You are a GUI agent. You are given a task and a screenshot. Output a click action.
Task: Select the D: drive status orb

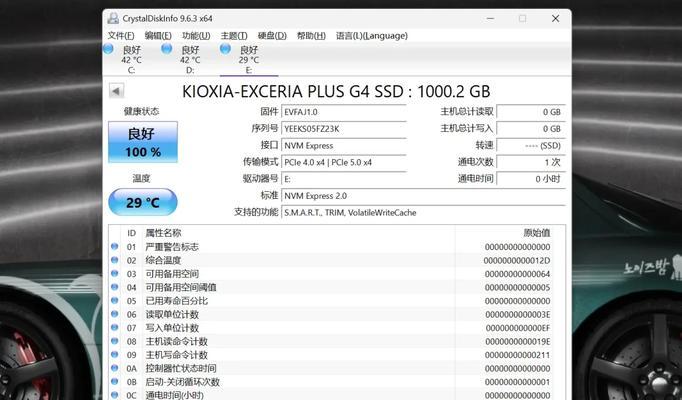pyautogui.click(x=167, y=49)
